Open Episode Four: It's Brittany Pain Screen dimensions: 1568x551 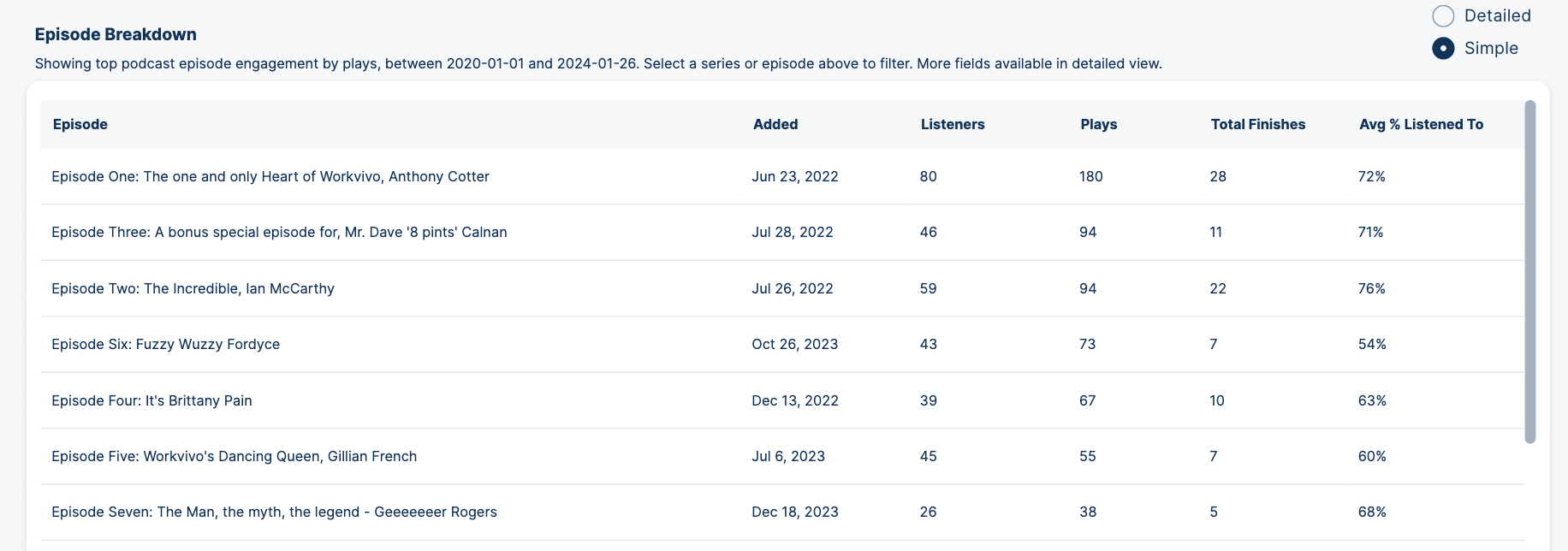(151, 400)
